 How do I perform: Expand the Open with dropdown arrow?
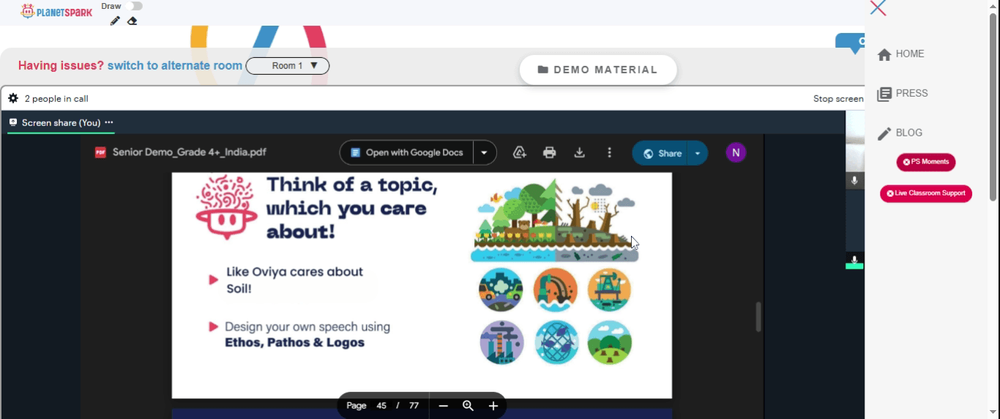(484, 152)
